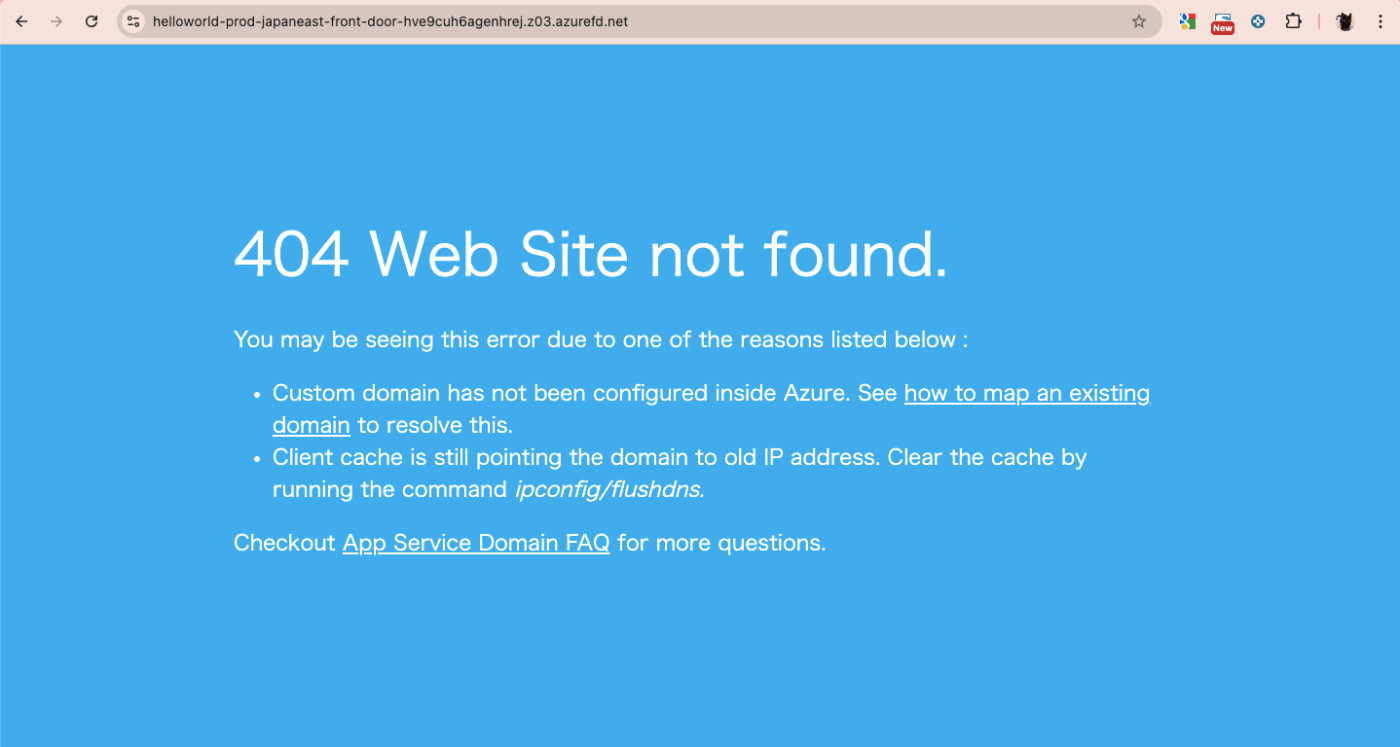The height and width of the screenshot is (747, 1400).
Task: Open the App Service Domain FAQ link
Action: [x=476, y=543]
